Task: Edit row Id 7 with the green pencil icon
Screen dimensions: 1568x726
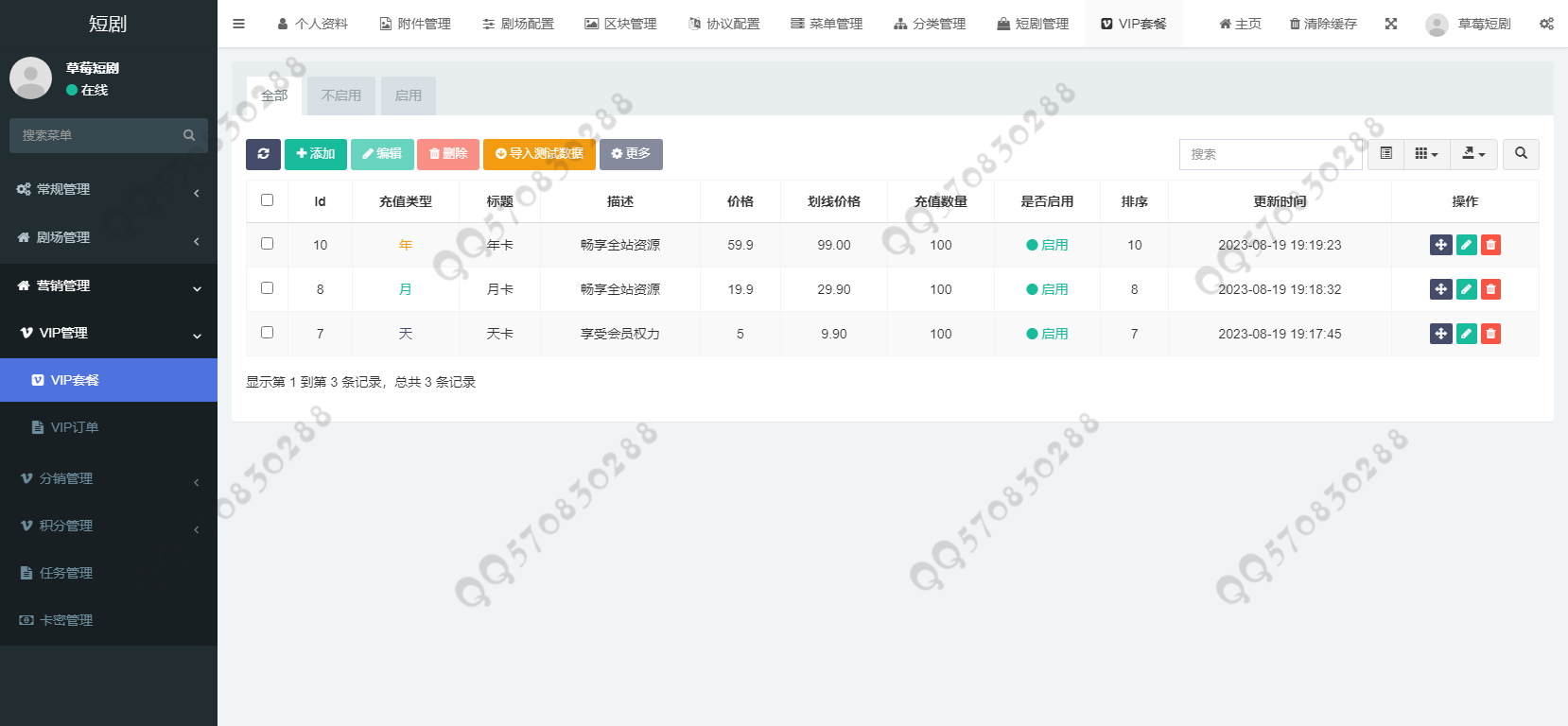Action: tap(1467, 334)
